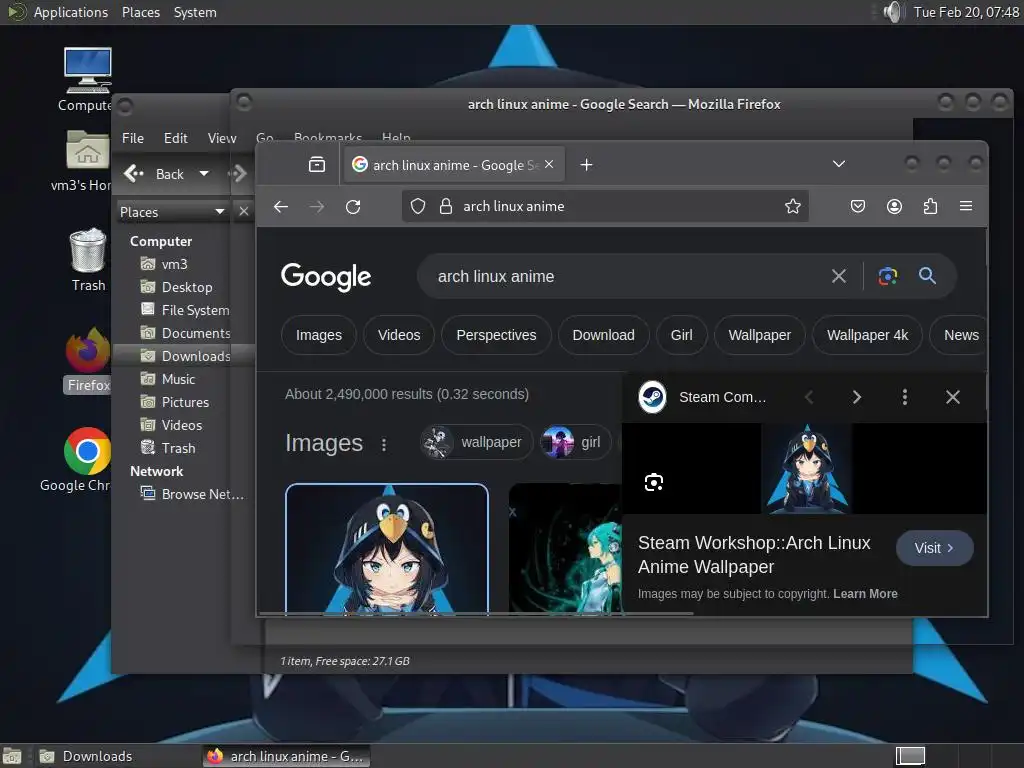1024x768 pixels.
Task: Click the Firefox back arrow button
Action: 281,207
